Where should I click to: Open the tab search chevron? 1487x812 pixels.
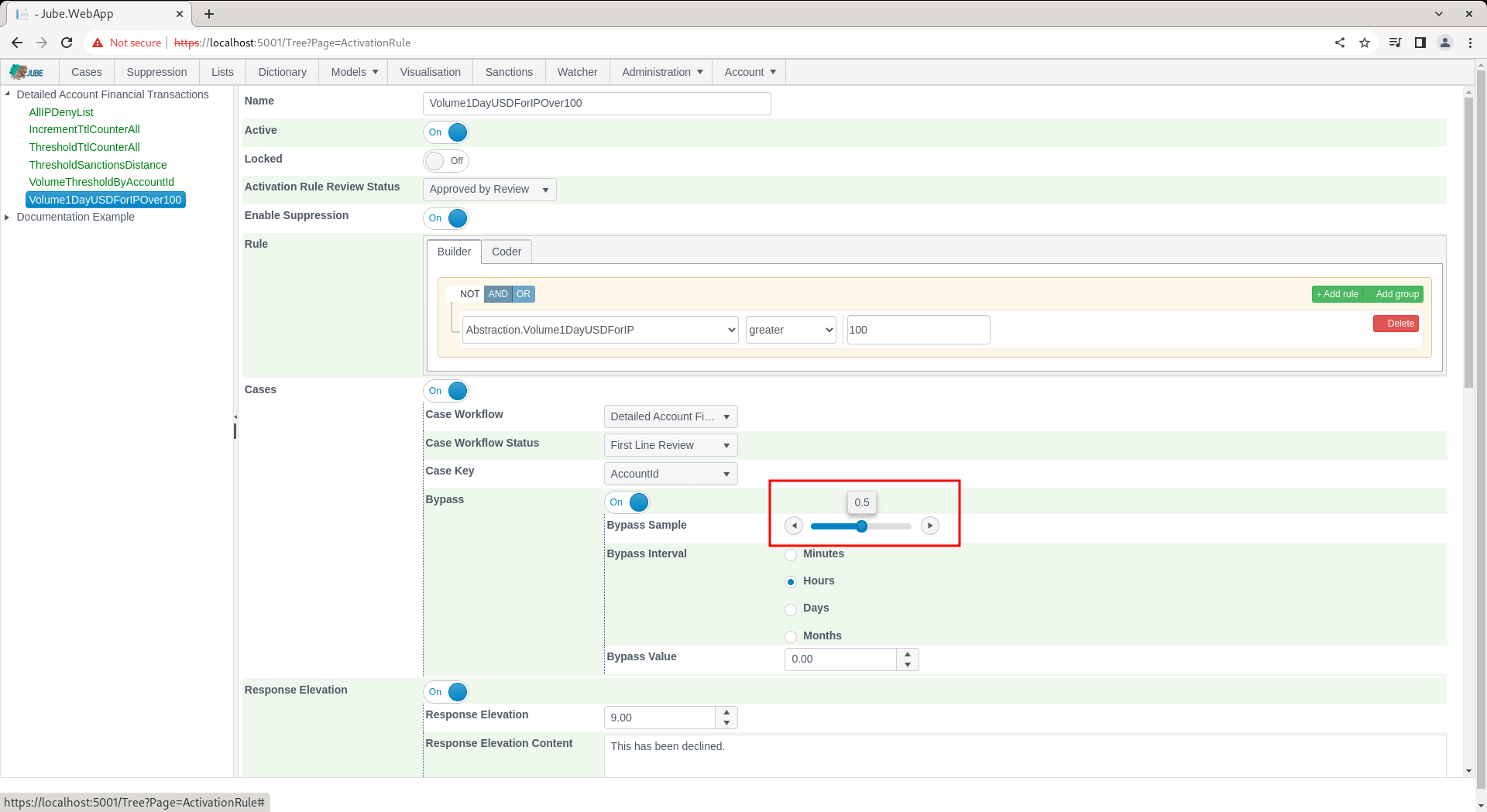(1439, 14)
